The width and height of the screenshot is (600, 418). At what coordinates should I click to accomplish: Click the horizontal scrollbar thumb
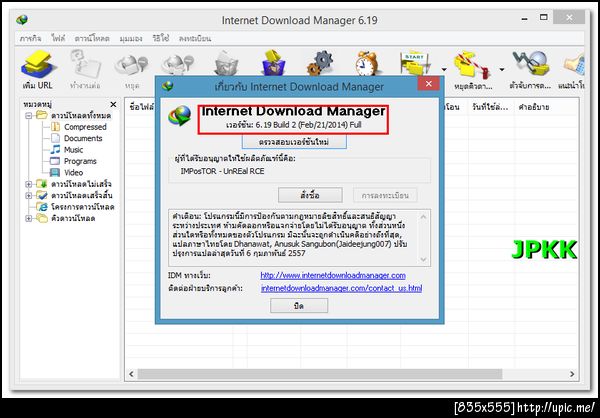click(x=320, y=374)
